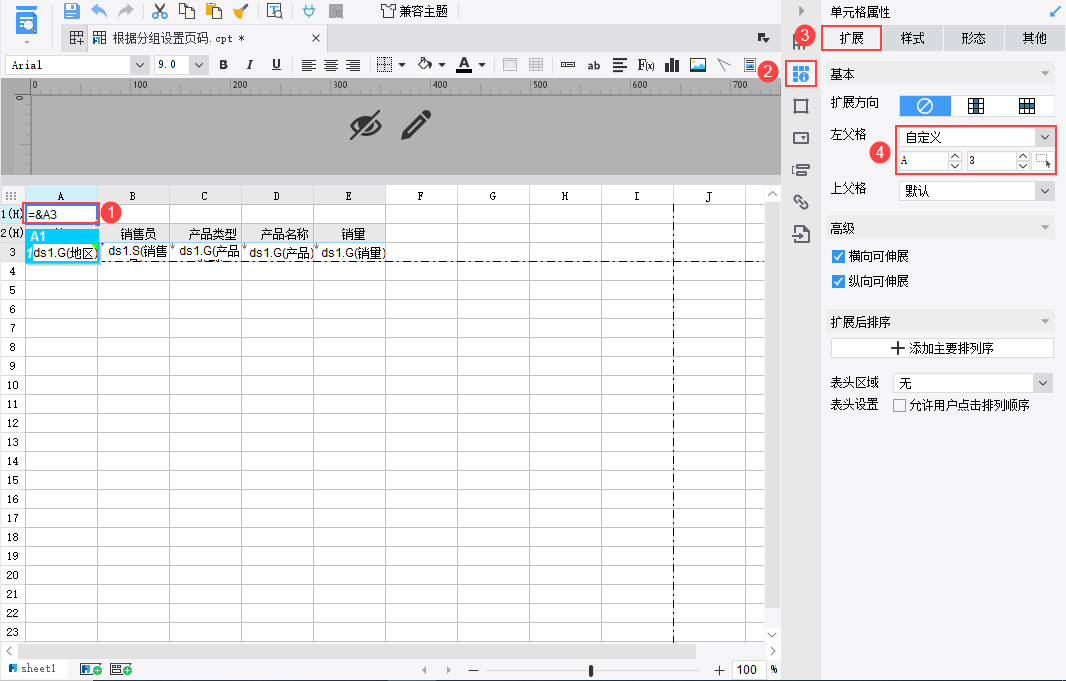Center align the cell text
Image resolution: width=1066 pixels, height=681 pixels.
tap(331, 65)
